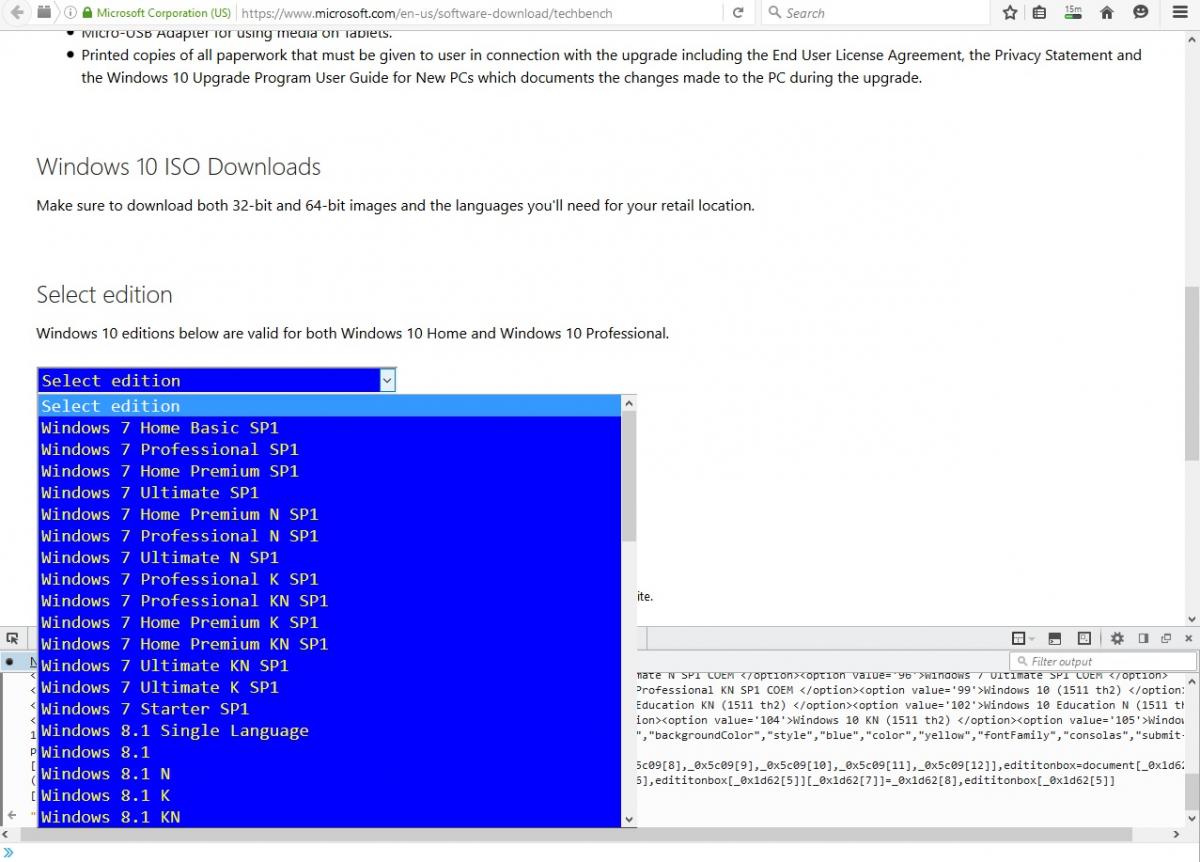Viewport: 1200px width, 862px height.
Task: Select plain Windows 8.1 option
Action: coord(329,752)
